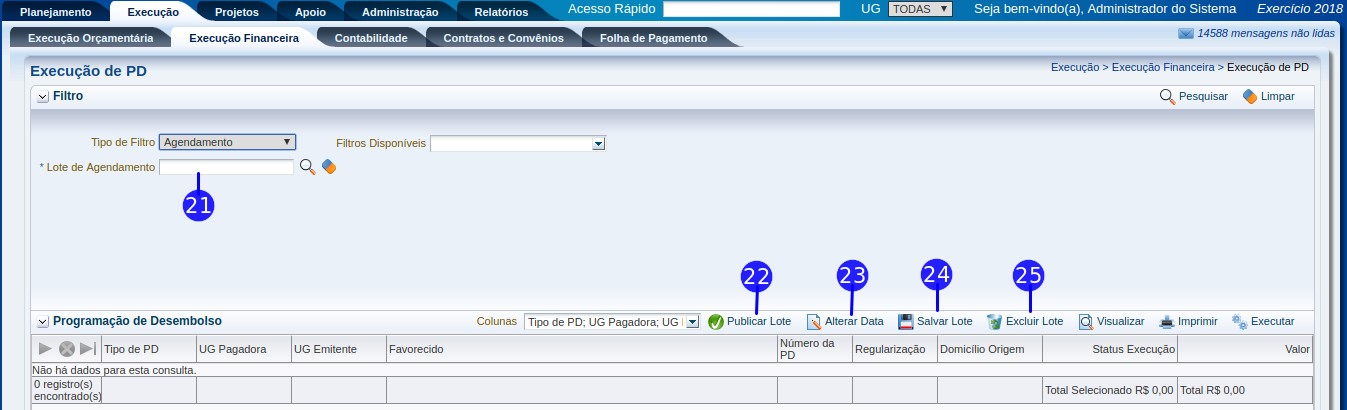Switch to the Contabilidade tab

pyautogui.click(x=370, y=38)
